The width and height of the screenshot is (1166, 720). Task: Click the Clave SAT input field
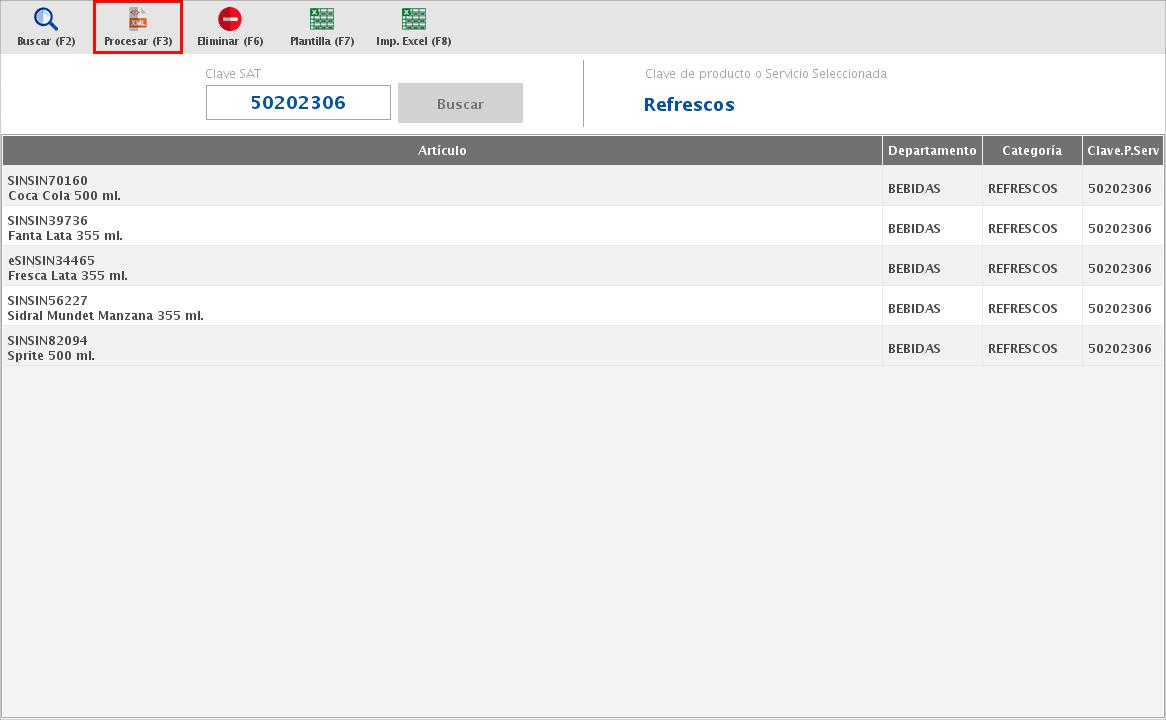click(298, 103)
